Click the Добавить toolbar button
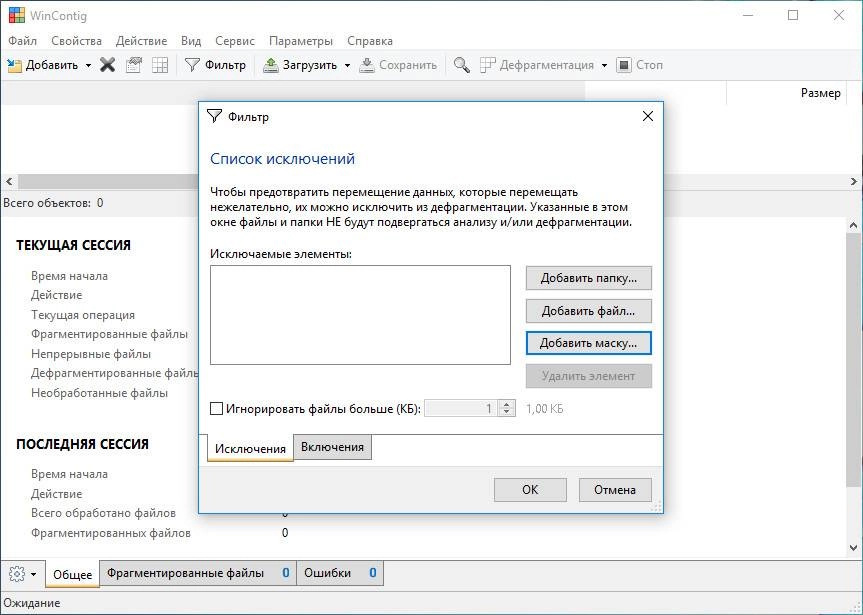The height and width of the screenshot is (615, 863). click(x=42, y=65)
